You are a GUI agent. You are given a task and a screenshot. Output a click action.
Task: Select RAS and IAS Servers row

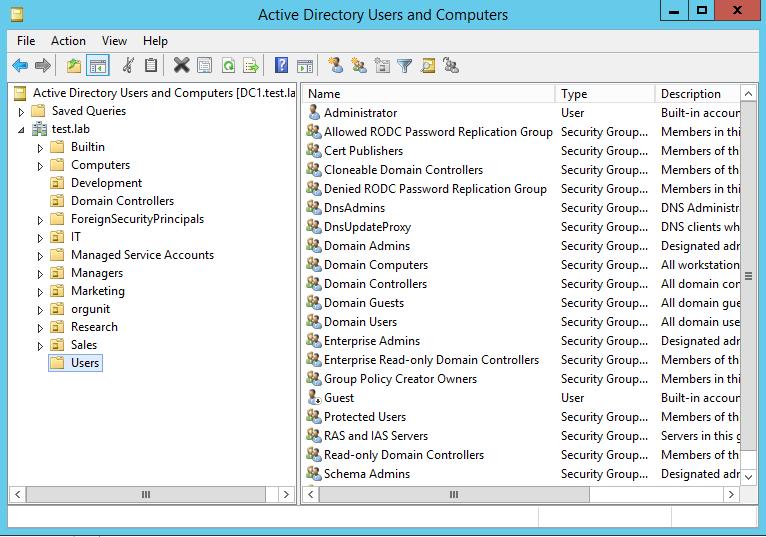click(523, 435)
